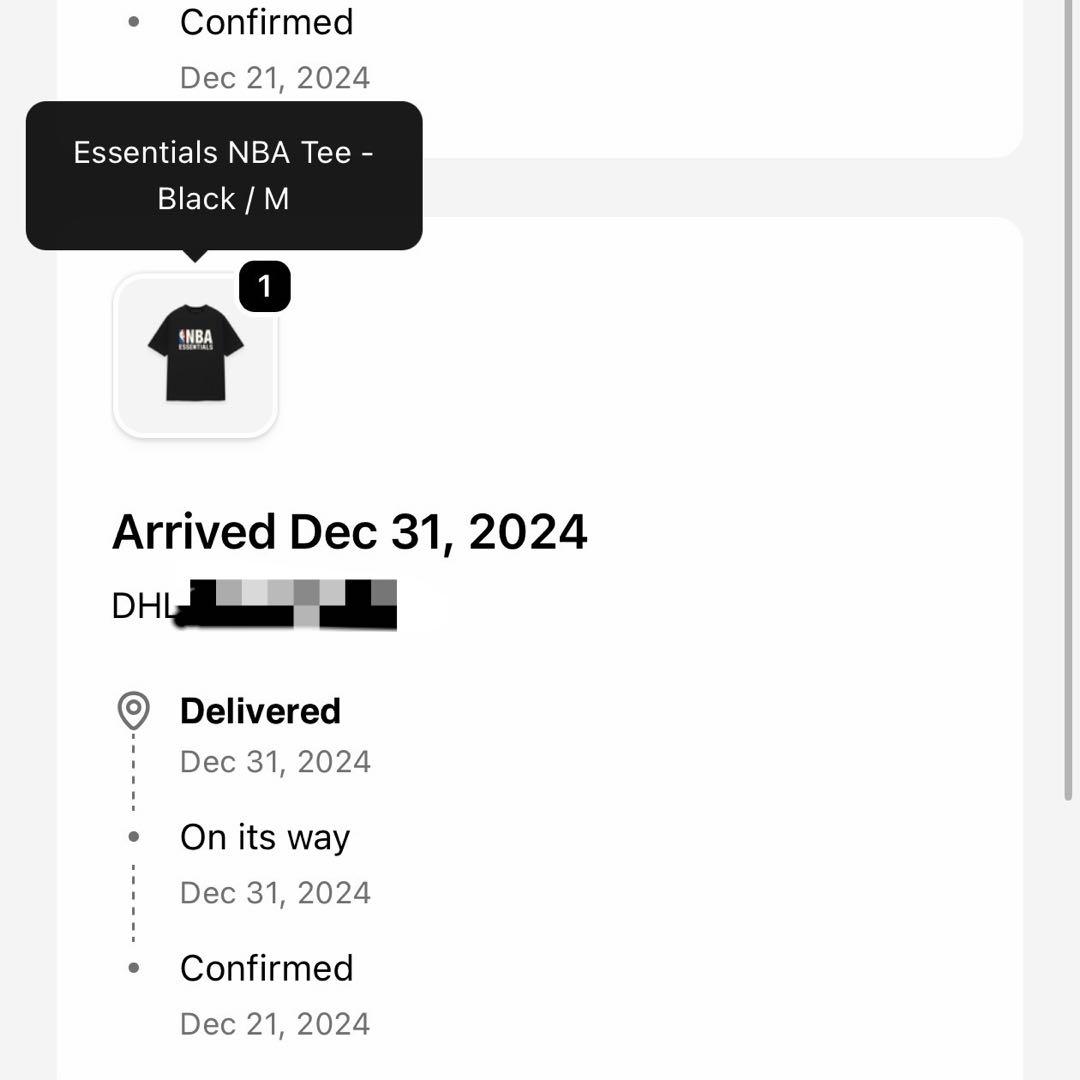Select the Delivered status label

pos(260,711)
